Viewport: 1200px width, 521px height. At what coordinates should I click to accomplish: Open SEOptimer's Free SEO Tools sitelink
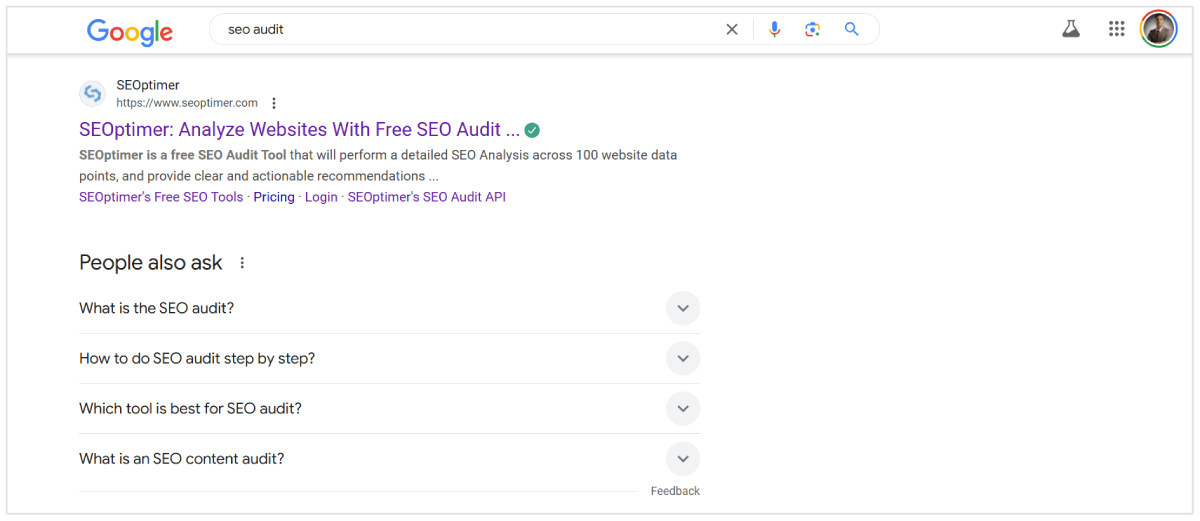coord(161,197)
